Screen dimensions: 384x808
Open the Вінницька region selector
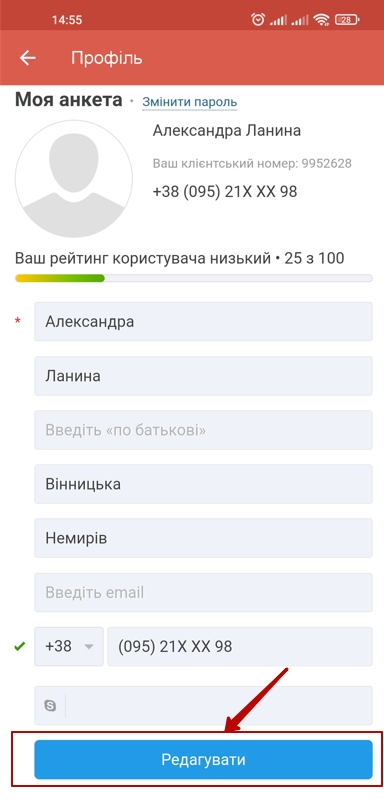pos(203,484)
